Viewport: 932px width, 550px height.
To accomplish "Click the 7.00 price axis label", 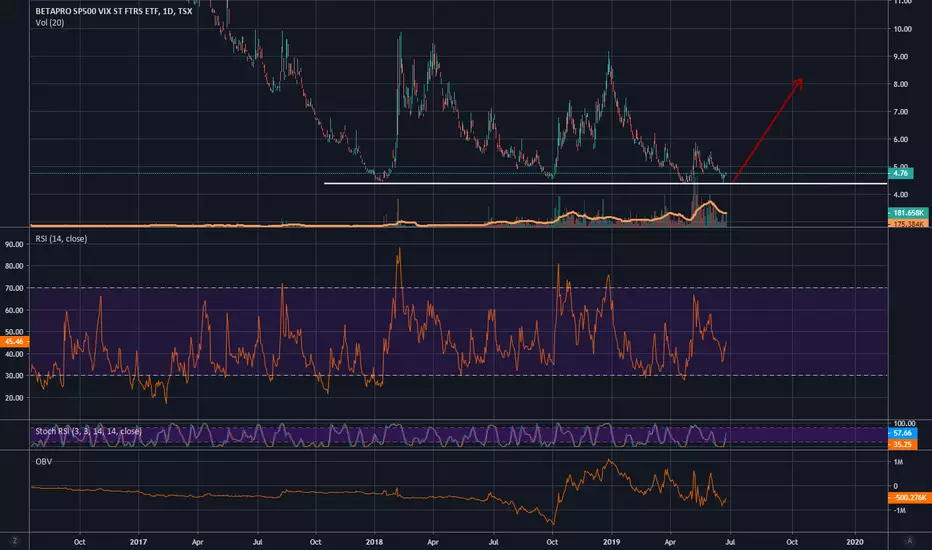I will coord(900,112).
